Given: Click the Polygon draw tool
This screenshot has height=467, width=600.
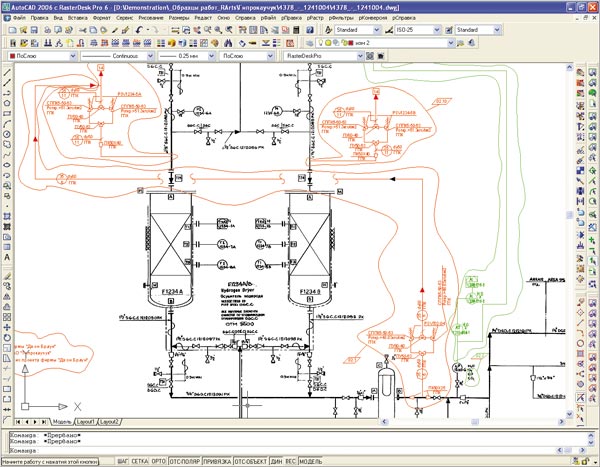Looking at the screenshot, I should click(7, 103).
